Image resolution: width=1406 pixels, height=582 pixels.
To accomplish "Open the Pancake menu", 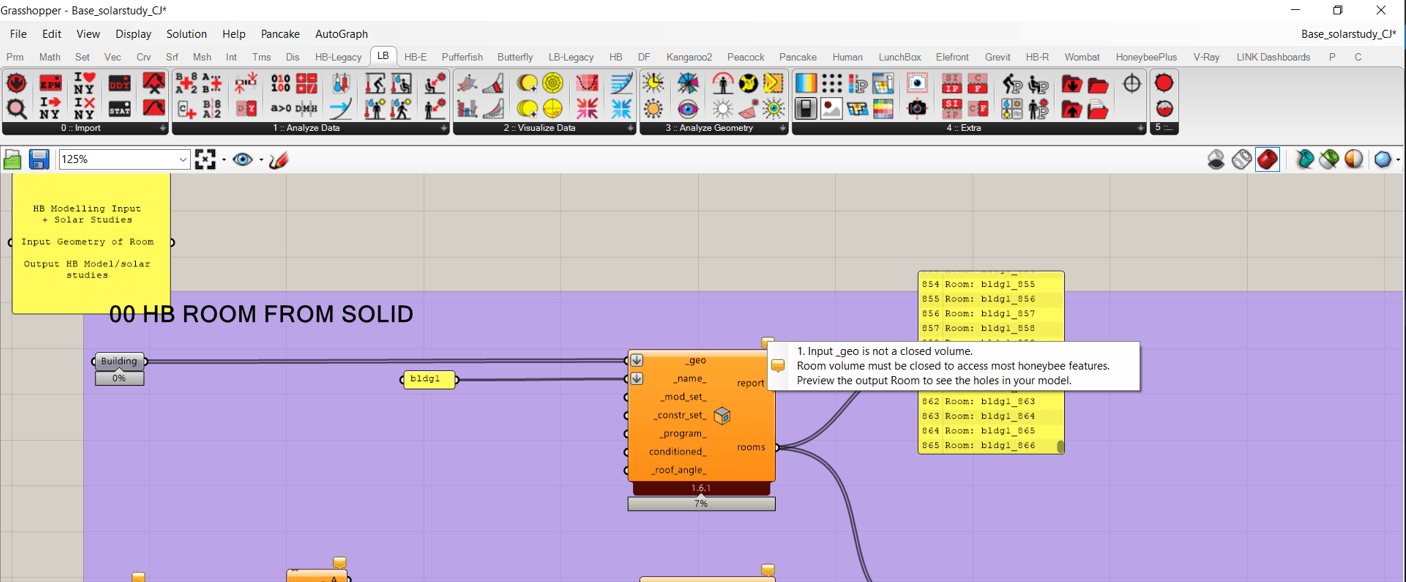I will (280, 34).
